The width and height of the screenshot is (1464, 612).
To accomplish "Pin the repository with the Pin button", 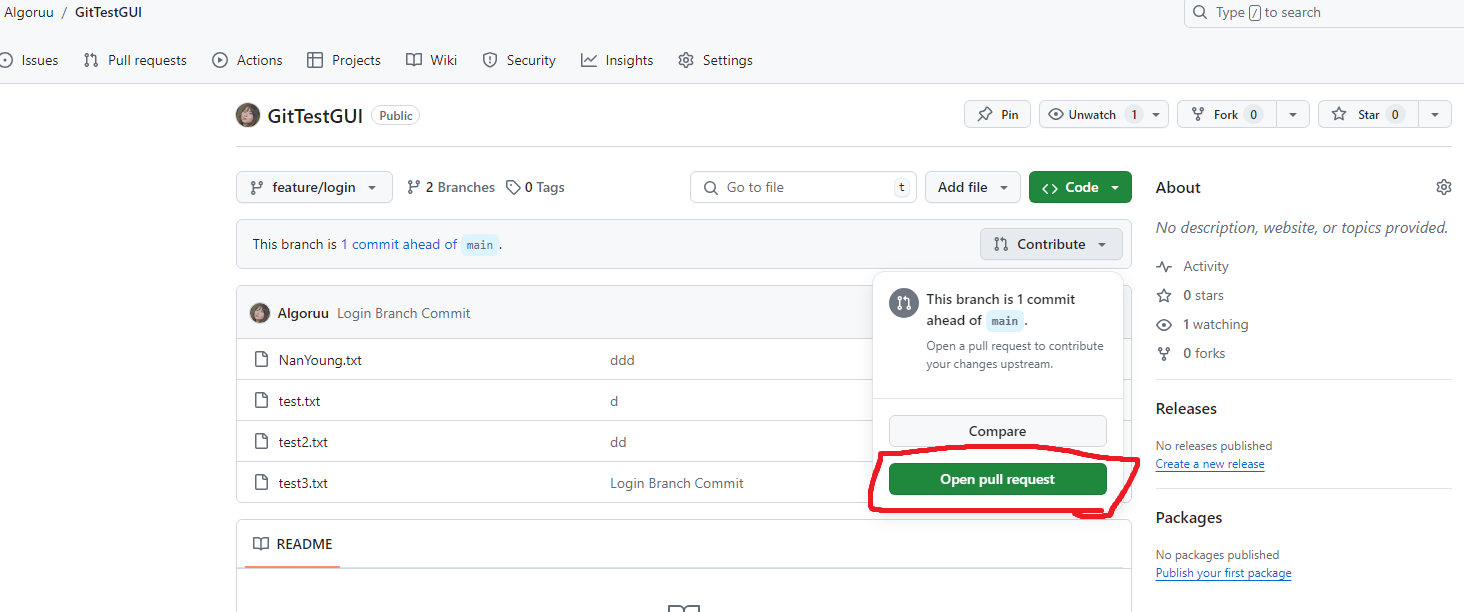I will [x=997, y=115].
